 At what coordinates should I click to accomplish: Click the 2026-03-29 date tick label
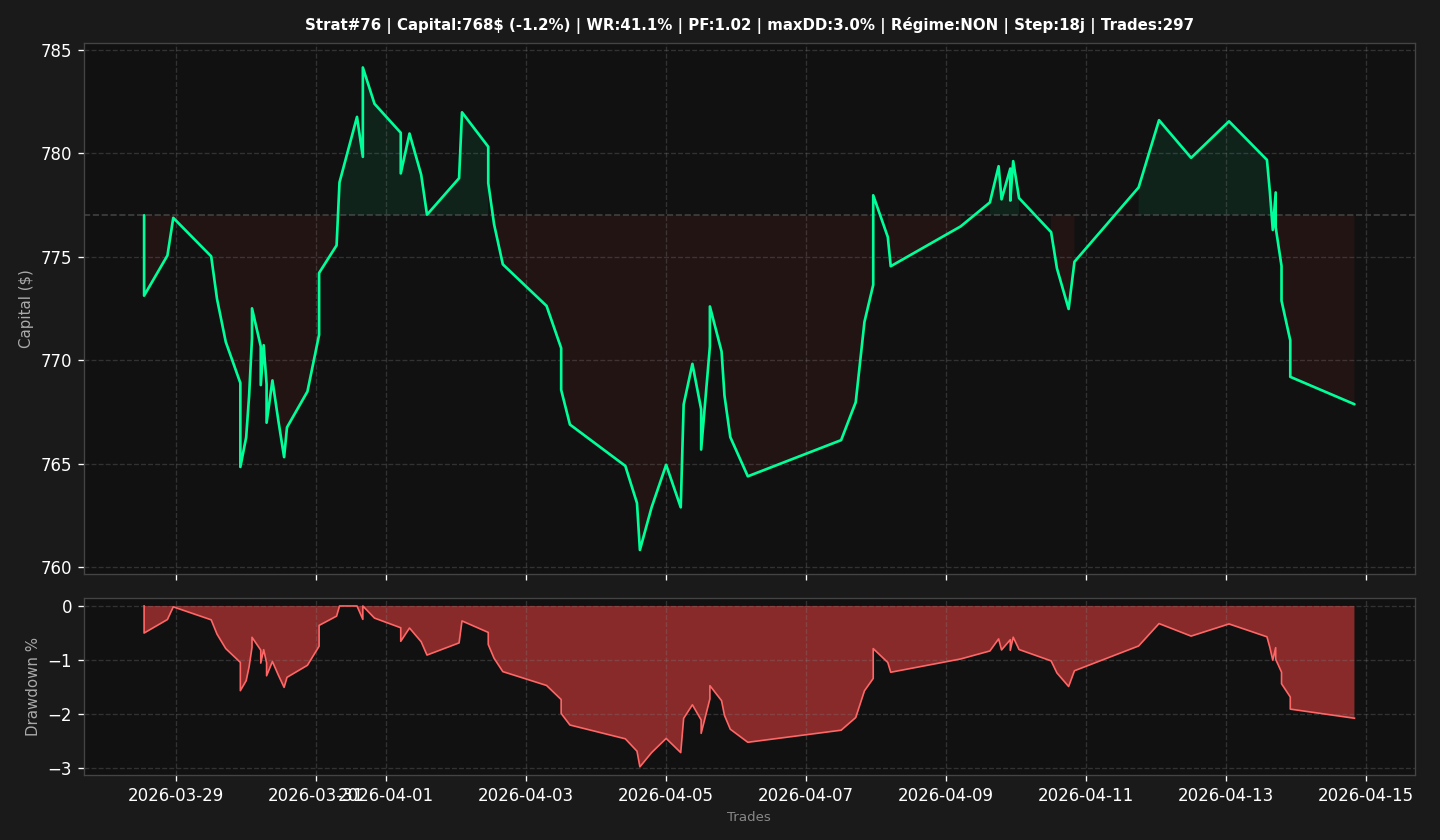point(176,795)
